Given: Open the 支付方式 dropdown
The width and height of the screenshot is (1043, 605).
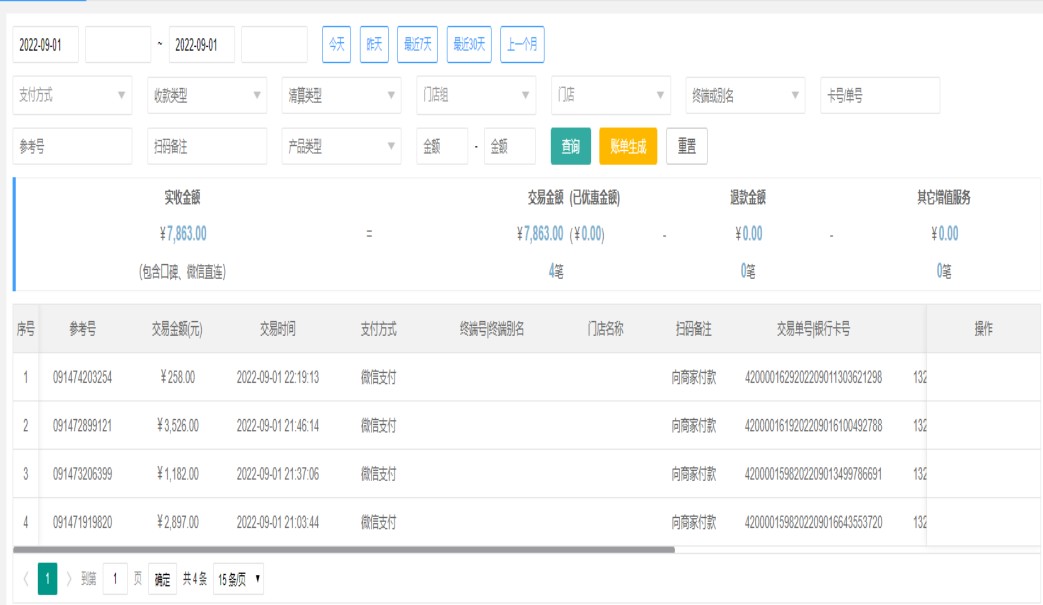Looking at the screenshot, I should (72, 95).
